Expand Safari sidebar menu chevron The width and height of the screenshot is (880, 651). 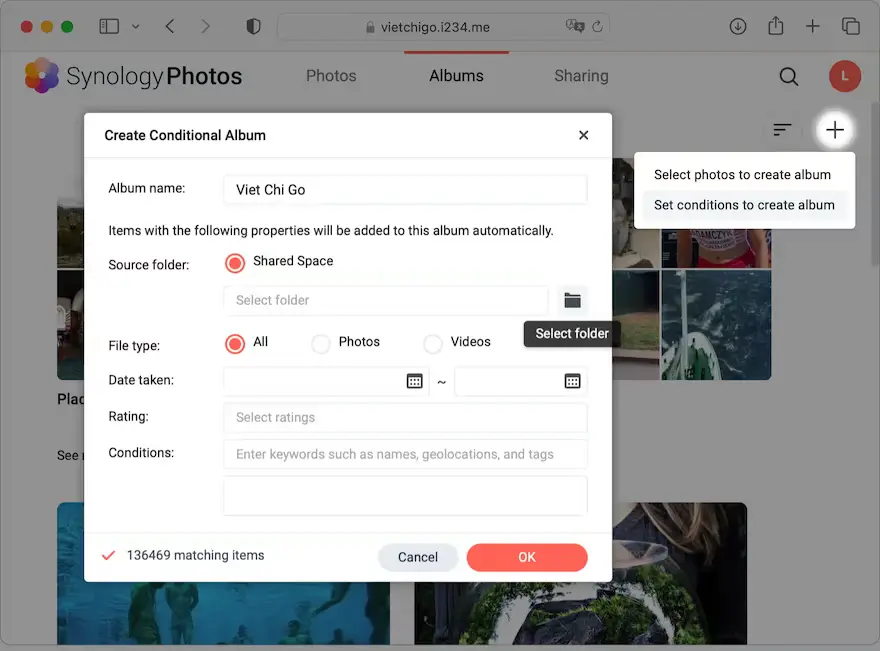(136, 27)
